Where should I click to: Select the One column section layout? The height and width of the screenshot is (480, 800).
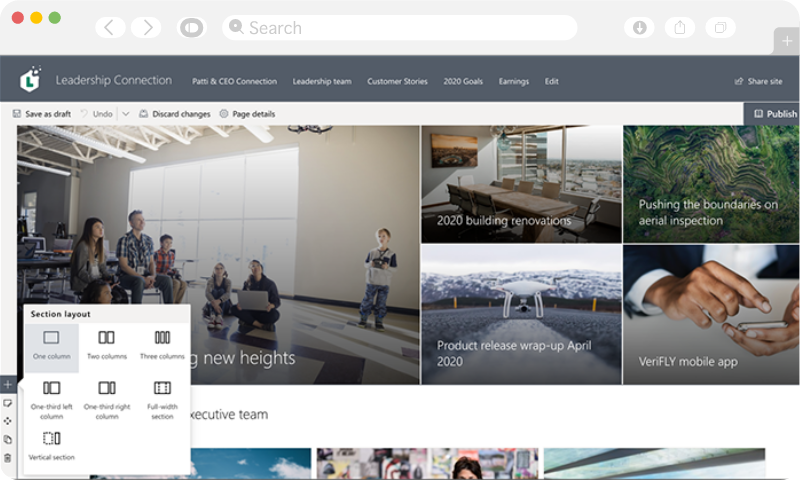pos(51,345)
